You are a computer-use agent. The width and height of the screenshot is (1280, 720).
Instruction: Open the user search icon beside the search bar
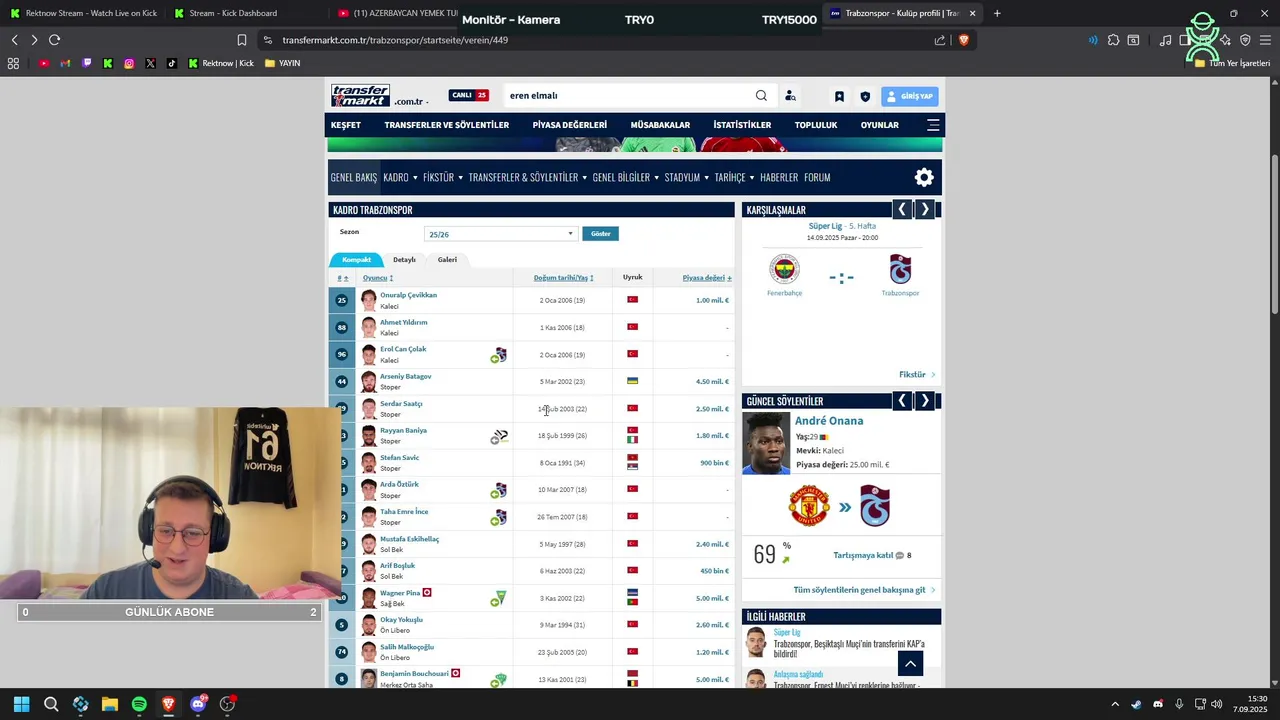(x=790, y=96)
